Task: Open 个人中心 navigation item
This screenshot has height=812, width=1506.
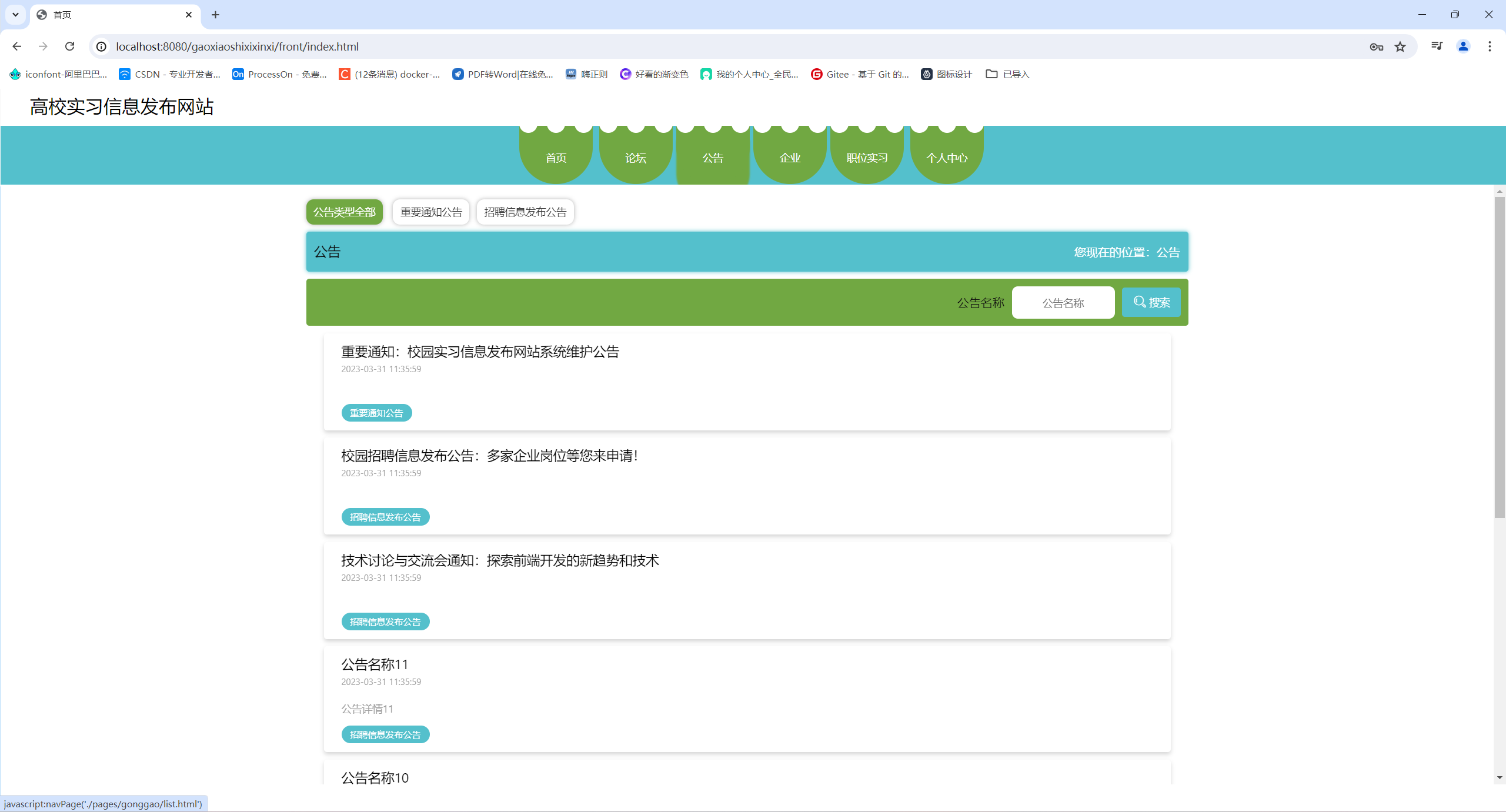Action: click(x=946, y=158)
